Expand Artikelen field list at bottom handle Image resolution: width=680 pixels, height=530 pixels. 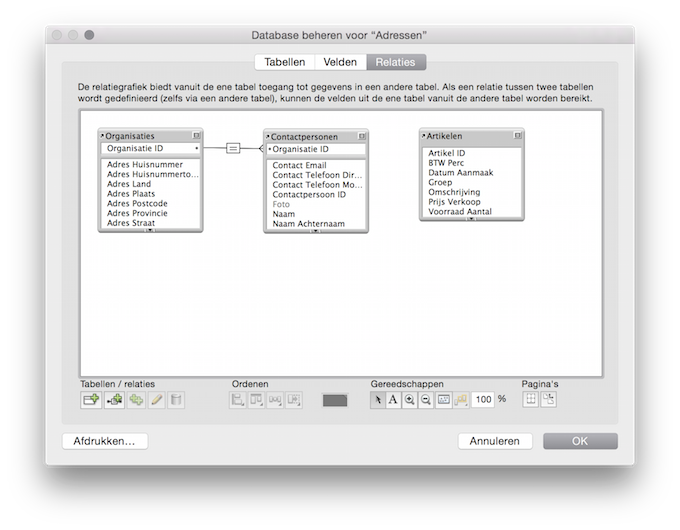(x=471, y=219)
